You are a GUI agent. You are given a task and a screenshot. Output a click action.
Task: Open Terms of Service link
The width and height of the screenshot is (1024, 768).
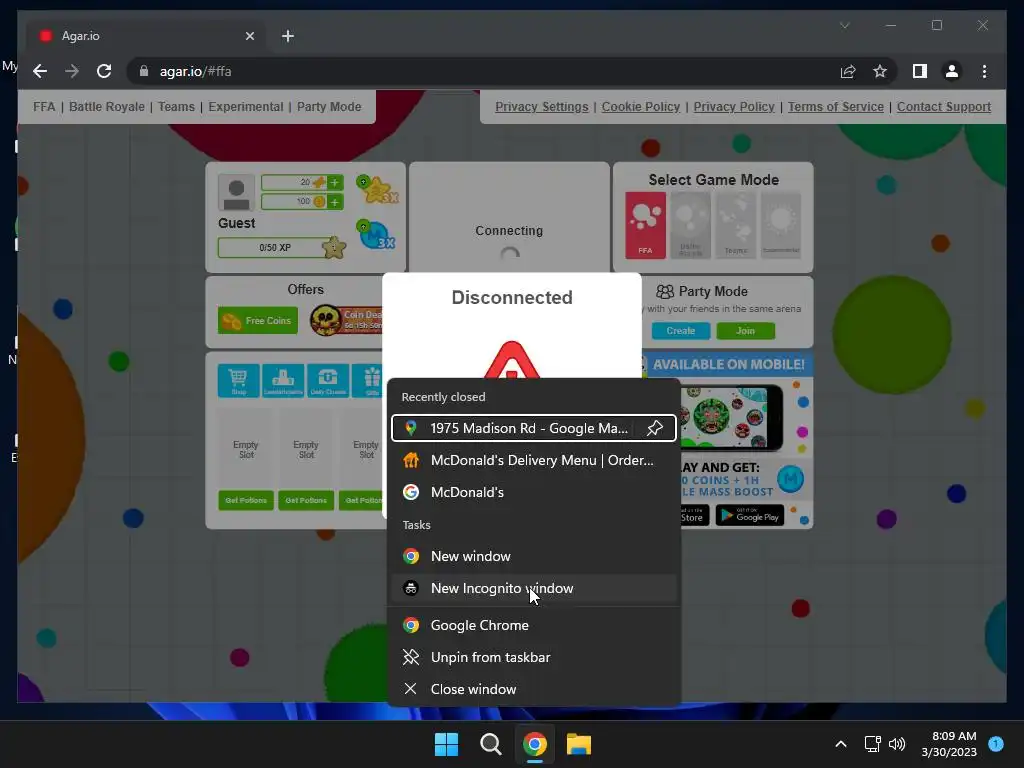[835, 106]
